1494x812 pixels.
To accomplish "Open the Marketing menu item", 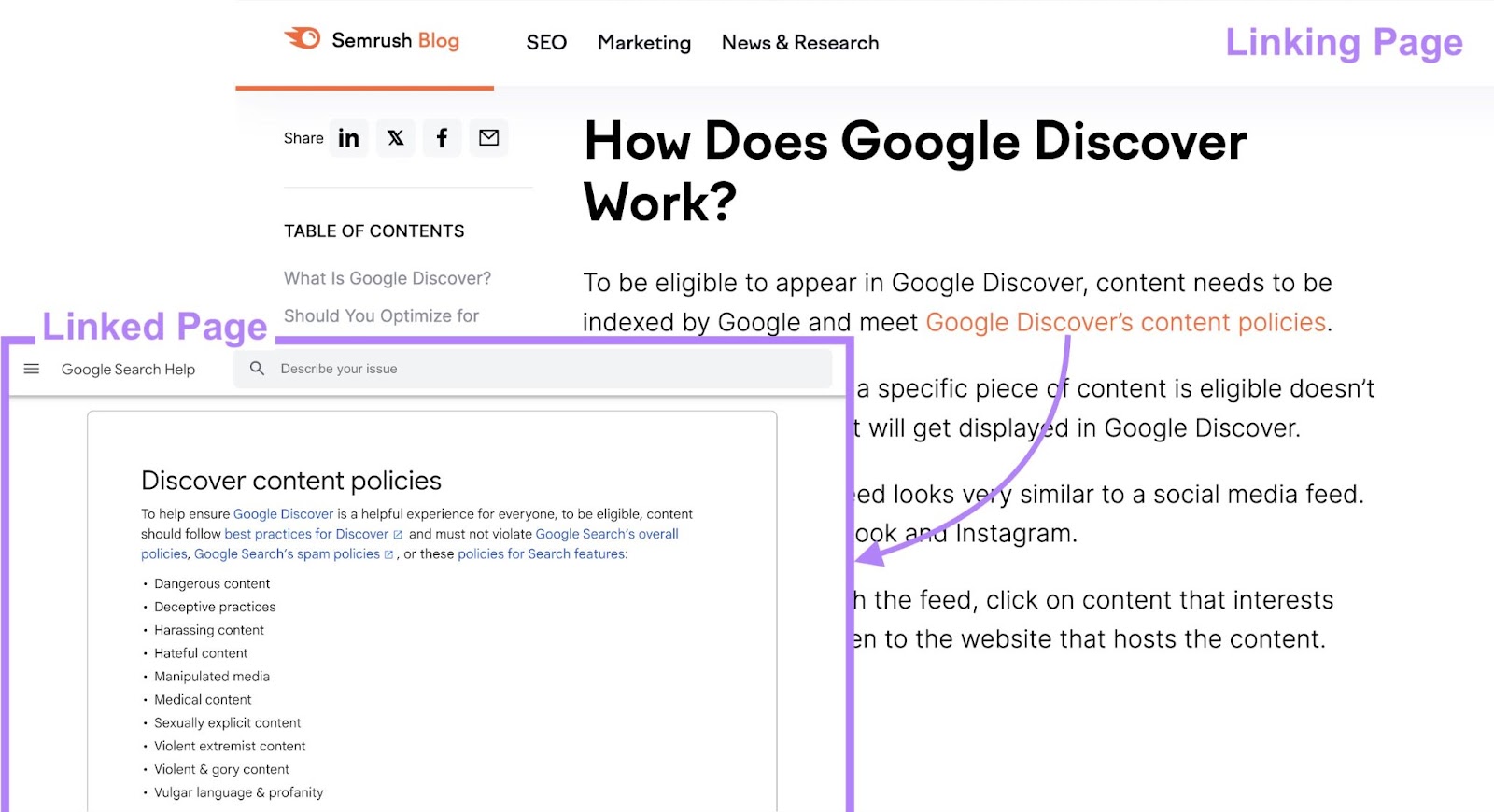I will [644, 43].
